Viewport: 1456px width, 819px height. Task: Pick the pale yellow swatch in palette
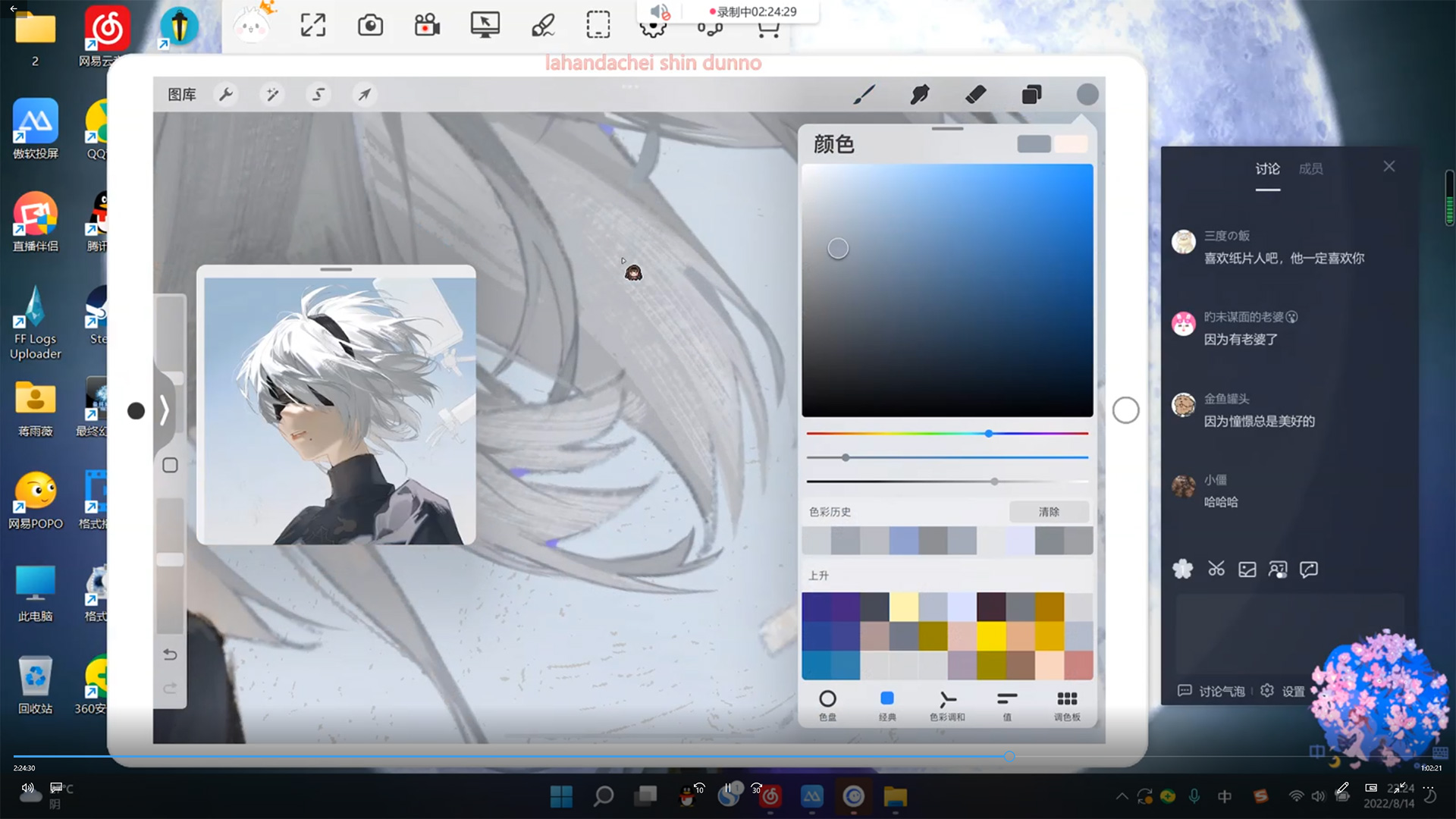(x=903, y=607)
